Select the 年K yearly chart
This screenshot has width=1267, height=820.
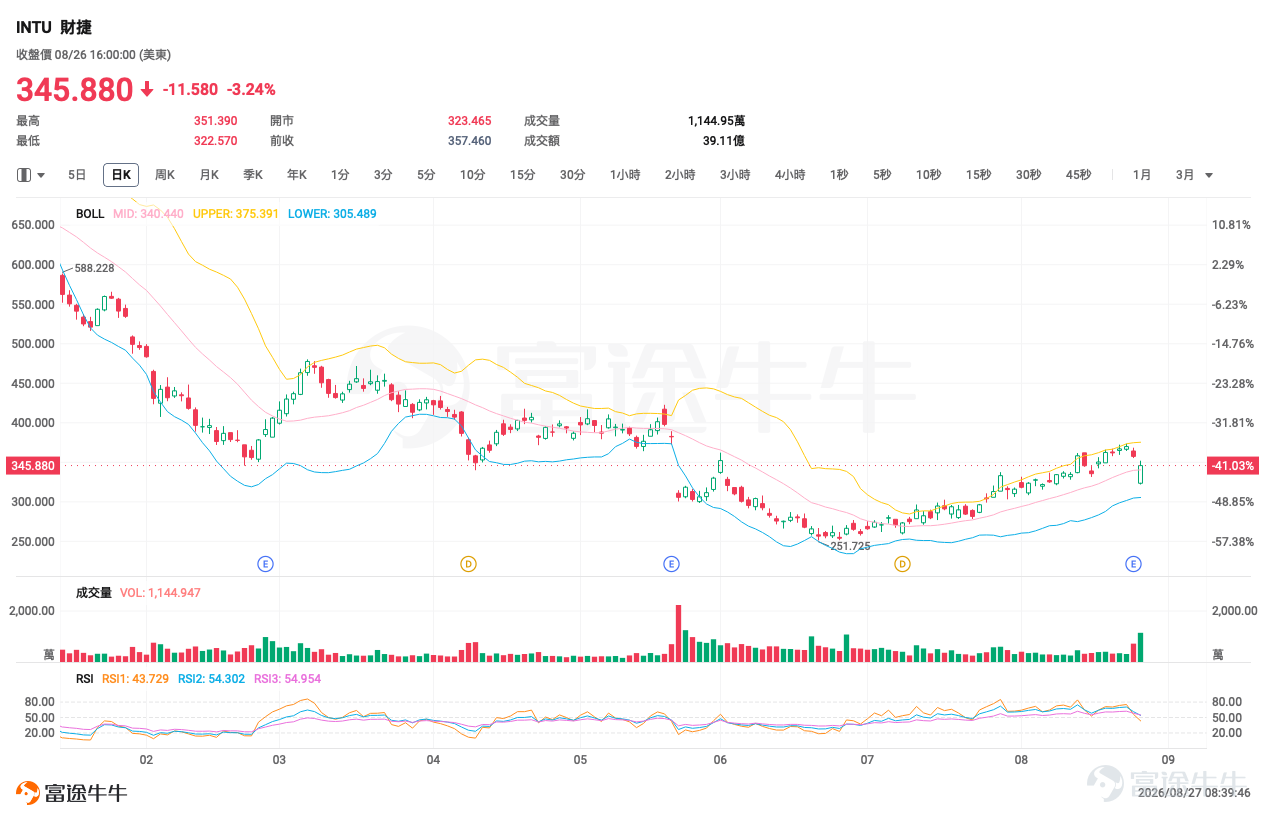point(297,175)
